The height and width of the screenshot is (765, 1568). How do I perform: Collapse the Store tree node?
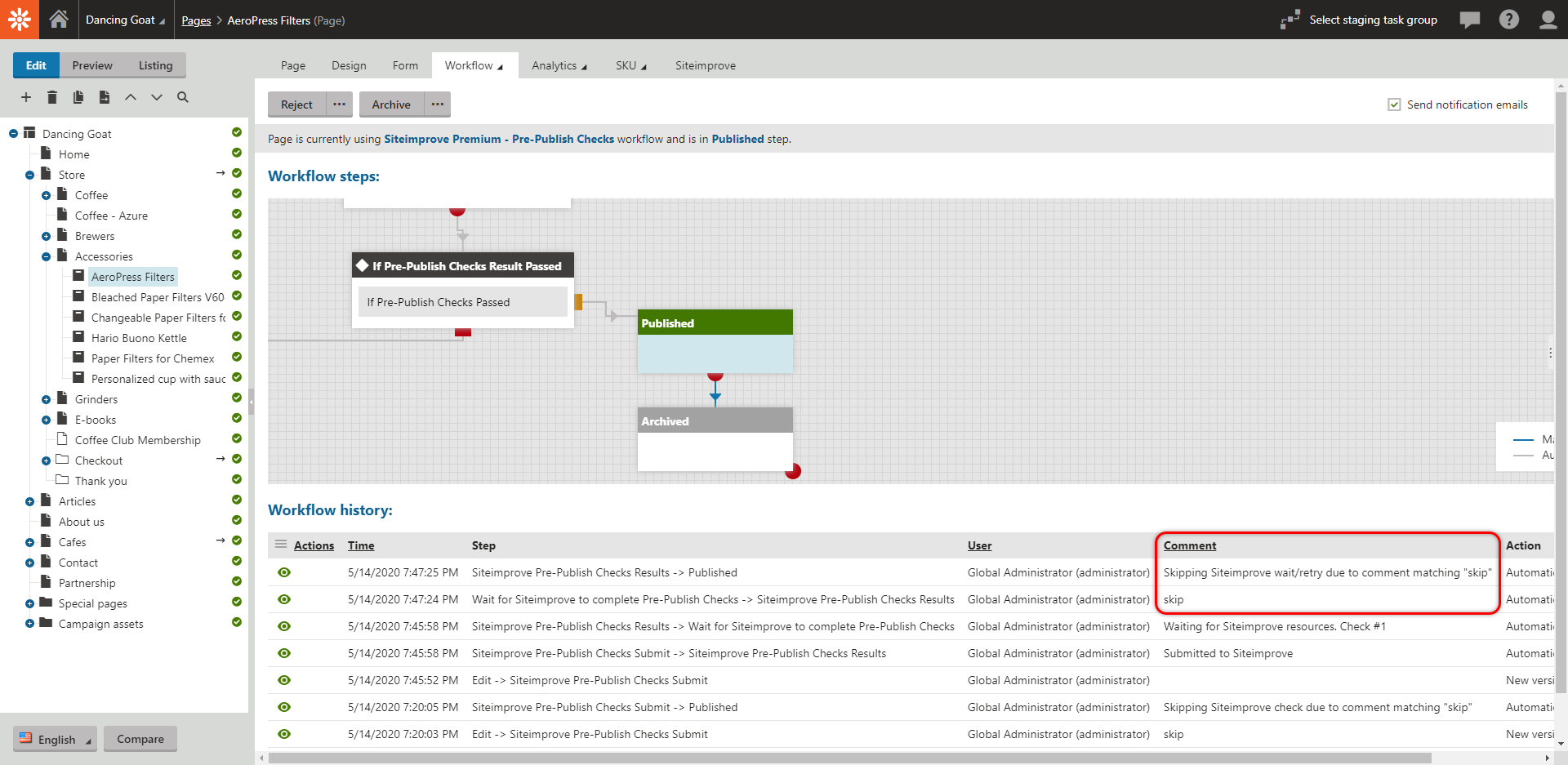pyautogui.click(x=29, y=175)
